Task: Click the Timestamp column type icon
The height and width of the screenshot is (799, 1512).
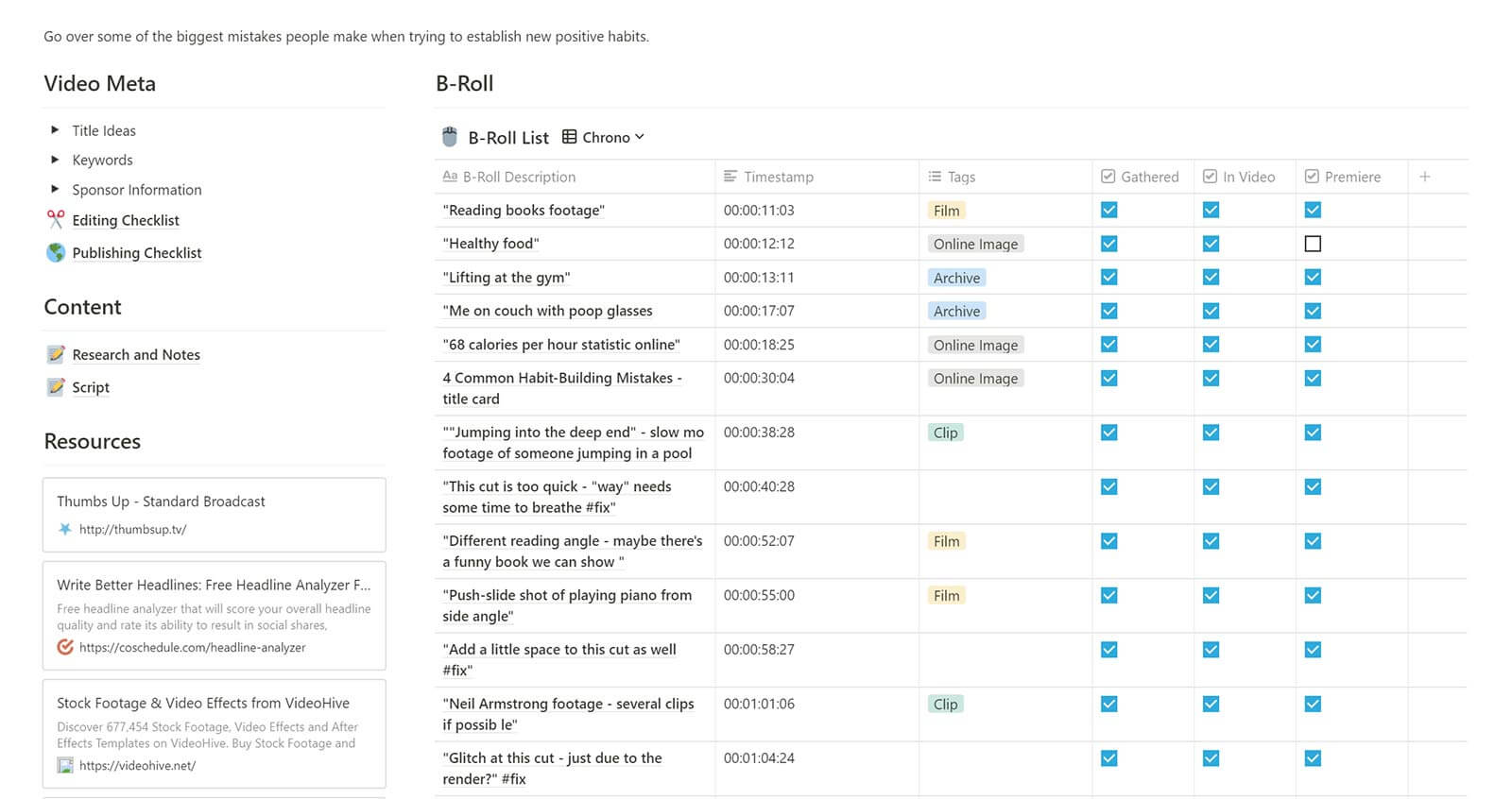Action: point(730,177)
